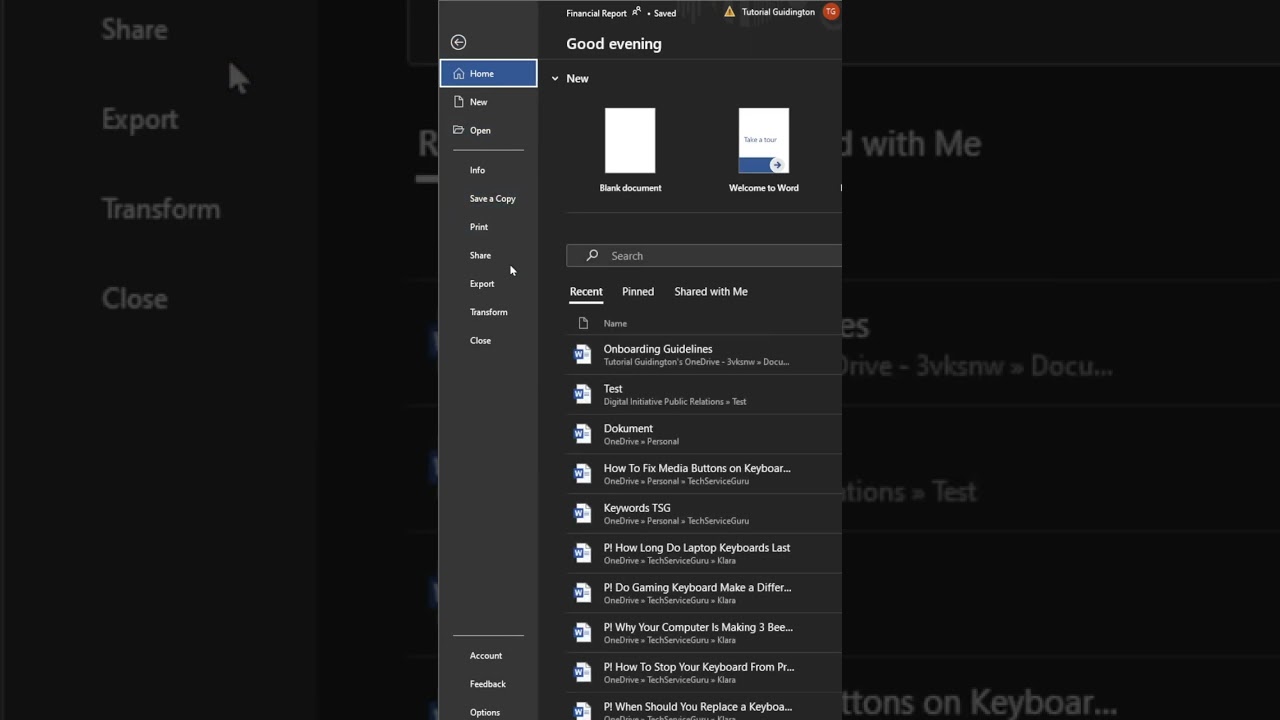Click the New page icon in sidebar

pyautogui.click(x=458, y=102)
